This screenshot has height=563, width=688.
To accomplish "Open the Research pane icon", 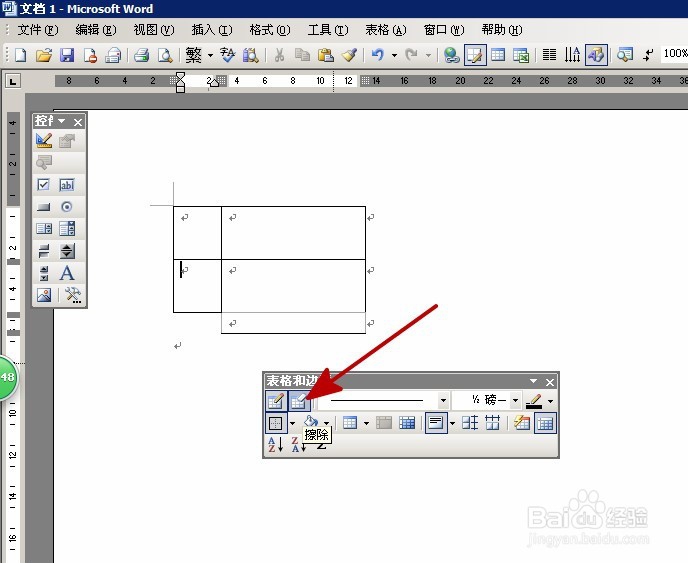I will coord(251,55).
